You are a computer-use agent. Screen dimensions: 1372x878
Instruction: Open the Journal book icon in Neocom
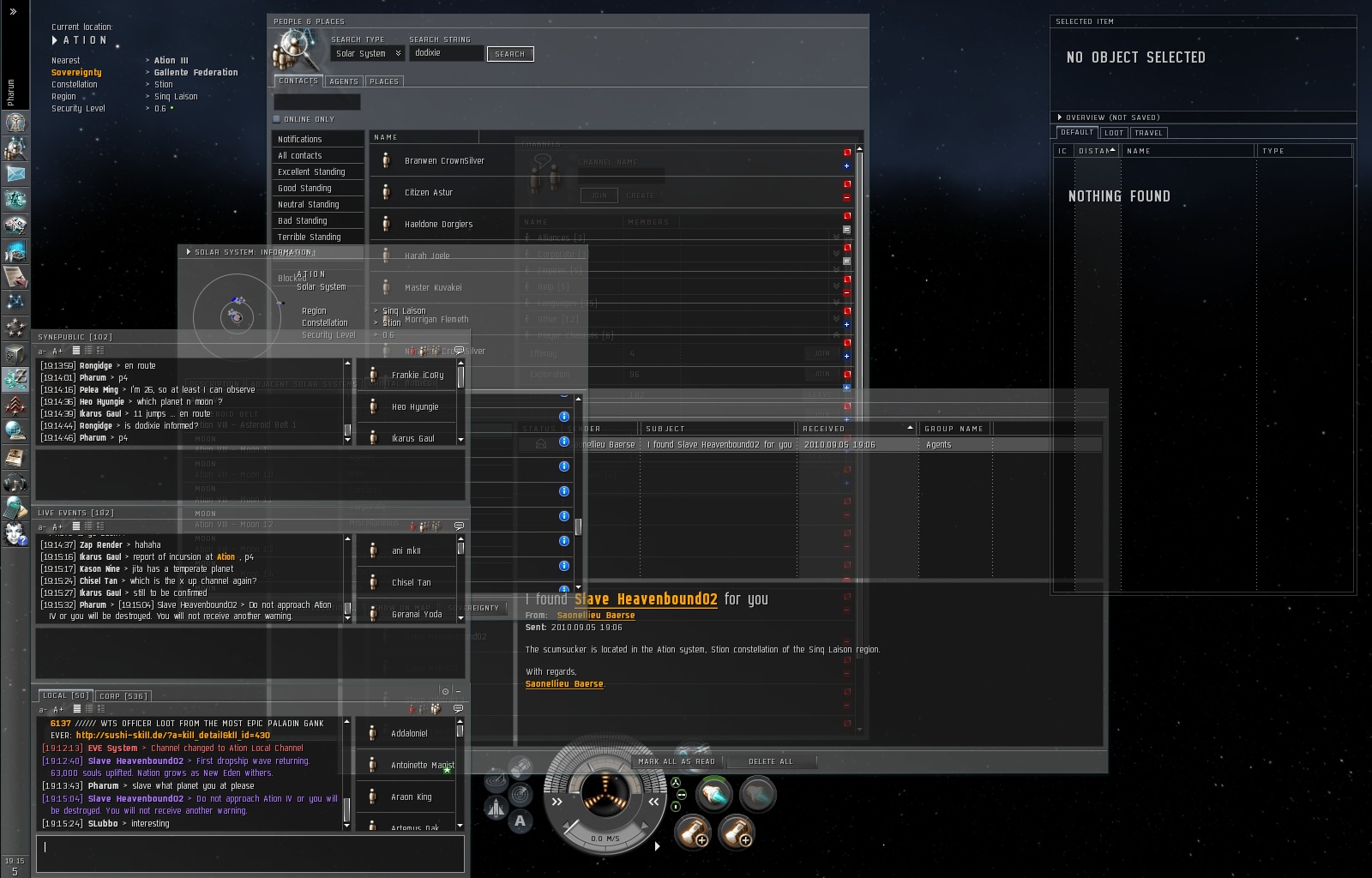[15, 456]
